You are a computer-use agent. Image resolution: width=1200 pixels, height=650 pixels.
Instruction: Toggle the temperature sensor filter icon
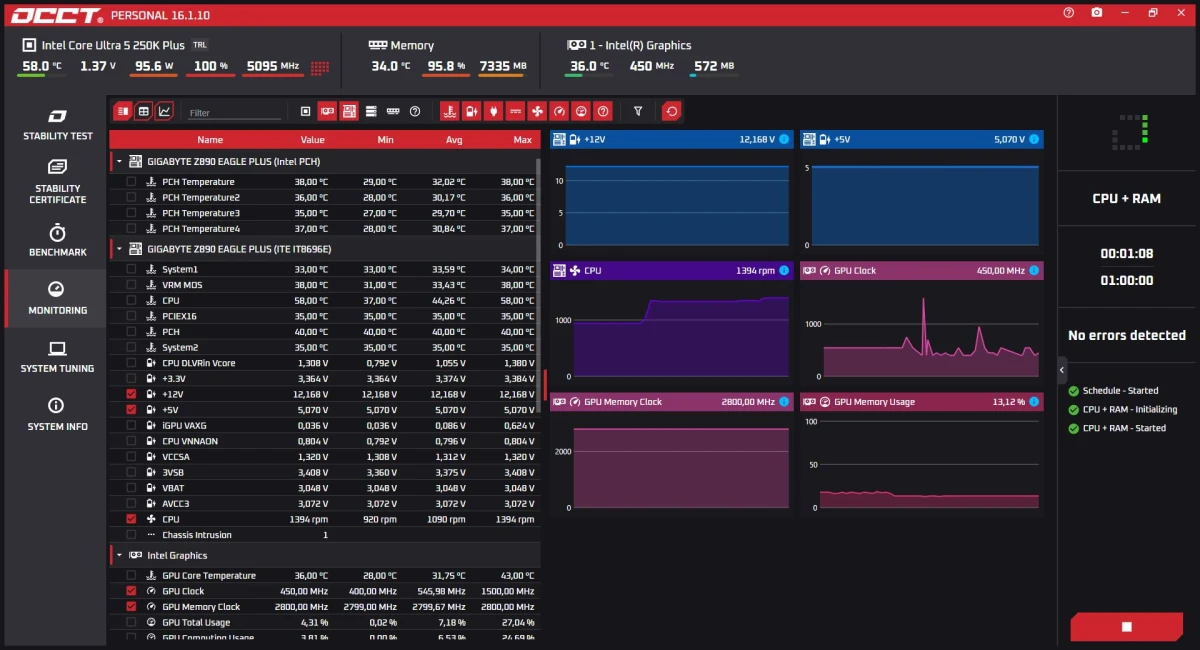pyautogui.click(x=450, y=111)
